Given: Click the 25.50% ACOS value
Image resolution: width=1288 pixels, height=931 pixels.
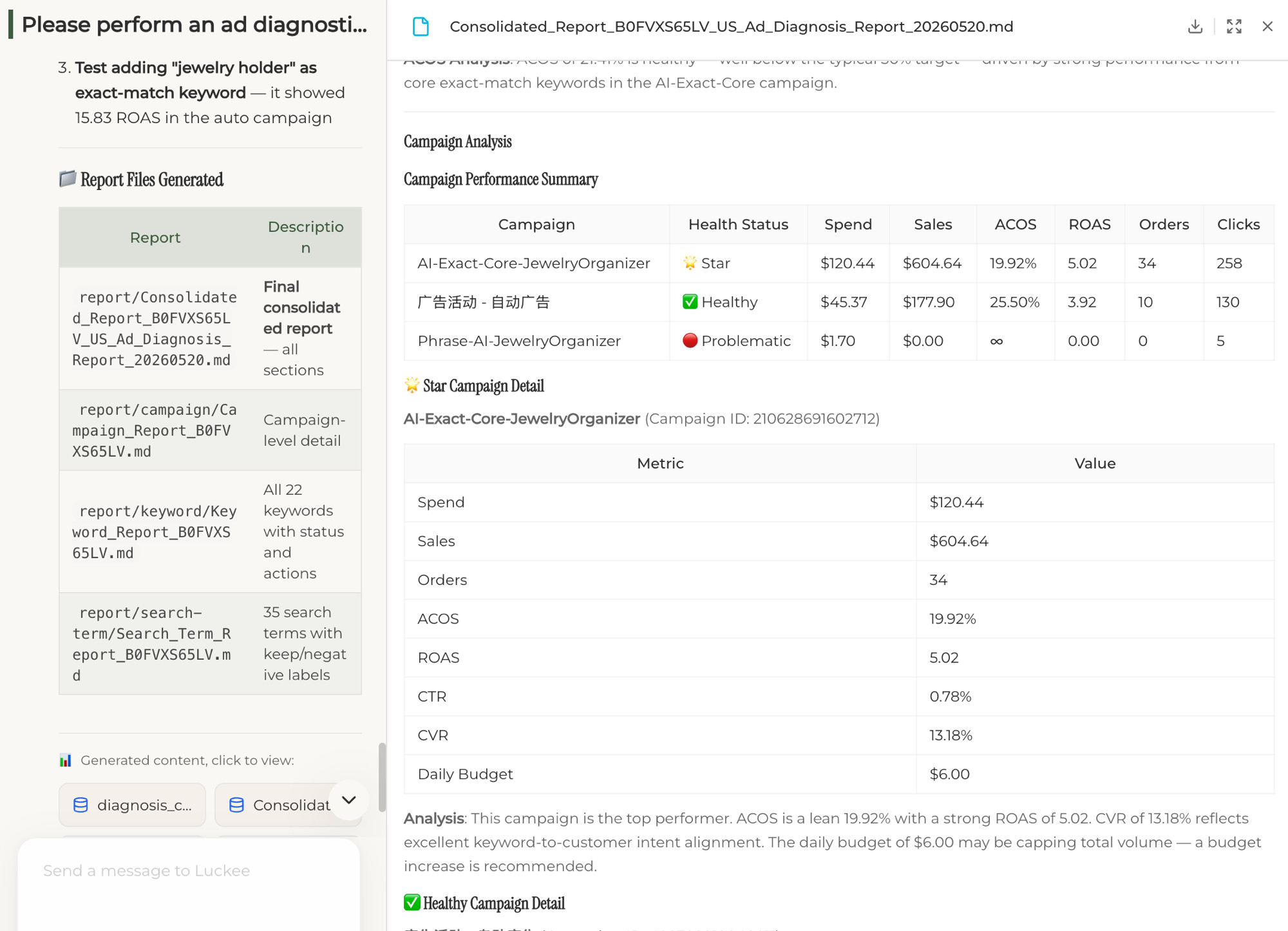Looking at the screenshot, I should pyautogui.click(x=1014, y=302).
